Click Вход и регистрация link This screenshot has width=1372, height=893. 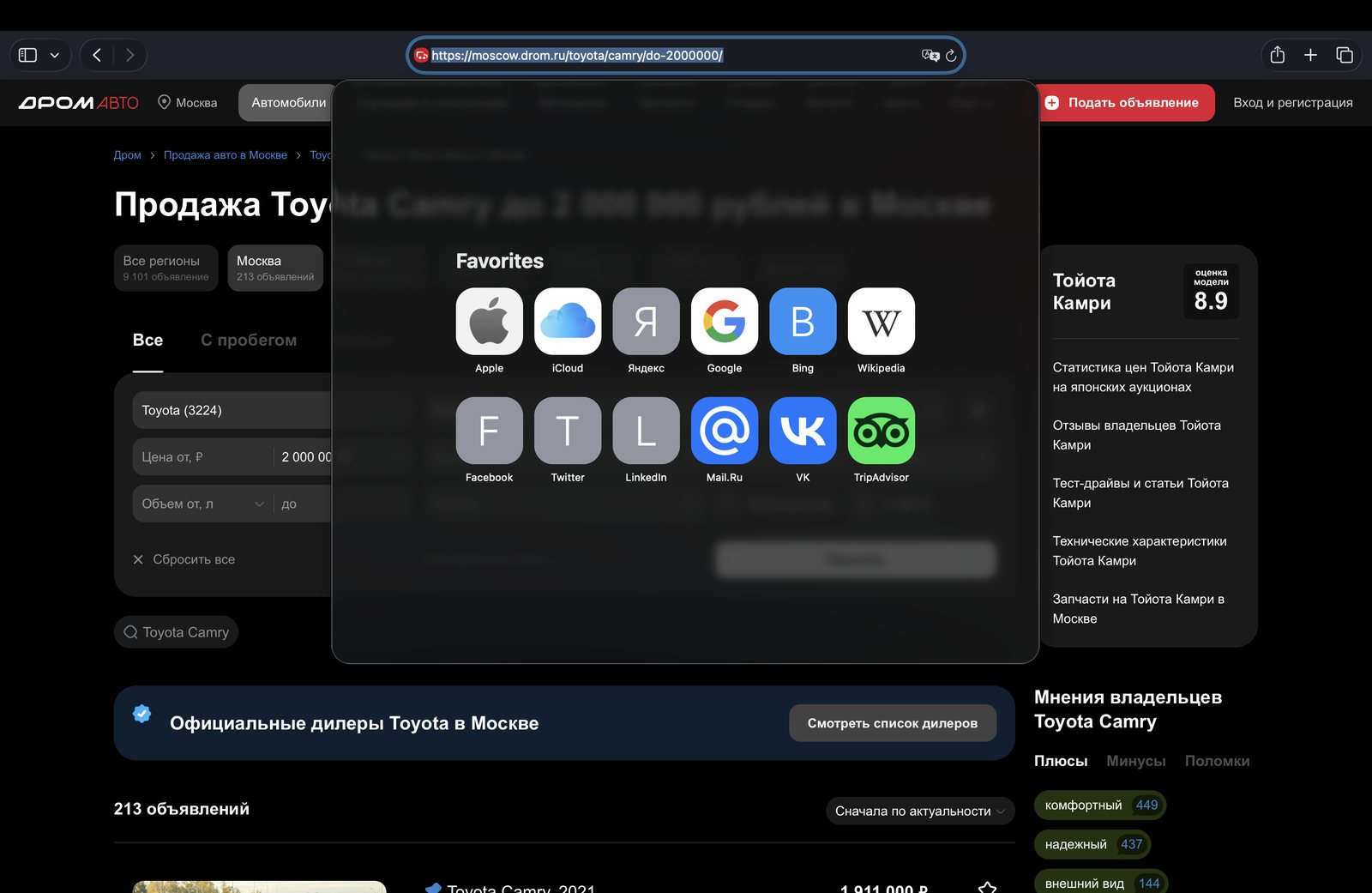1292,103
